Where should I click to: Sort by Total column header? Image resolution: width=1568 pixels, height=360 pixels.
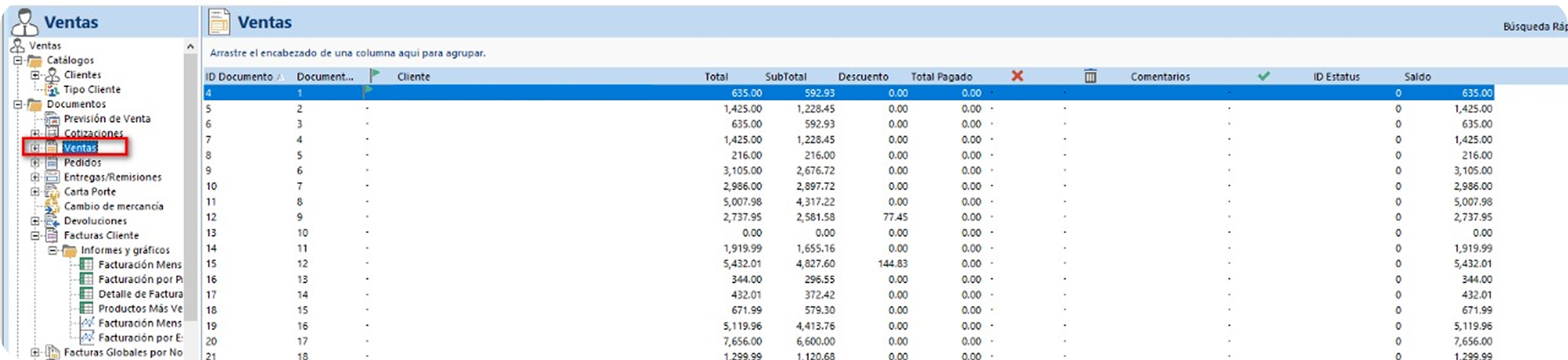[x=717, y=77]
